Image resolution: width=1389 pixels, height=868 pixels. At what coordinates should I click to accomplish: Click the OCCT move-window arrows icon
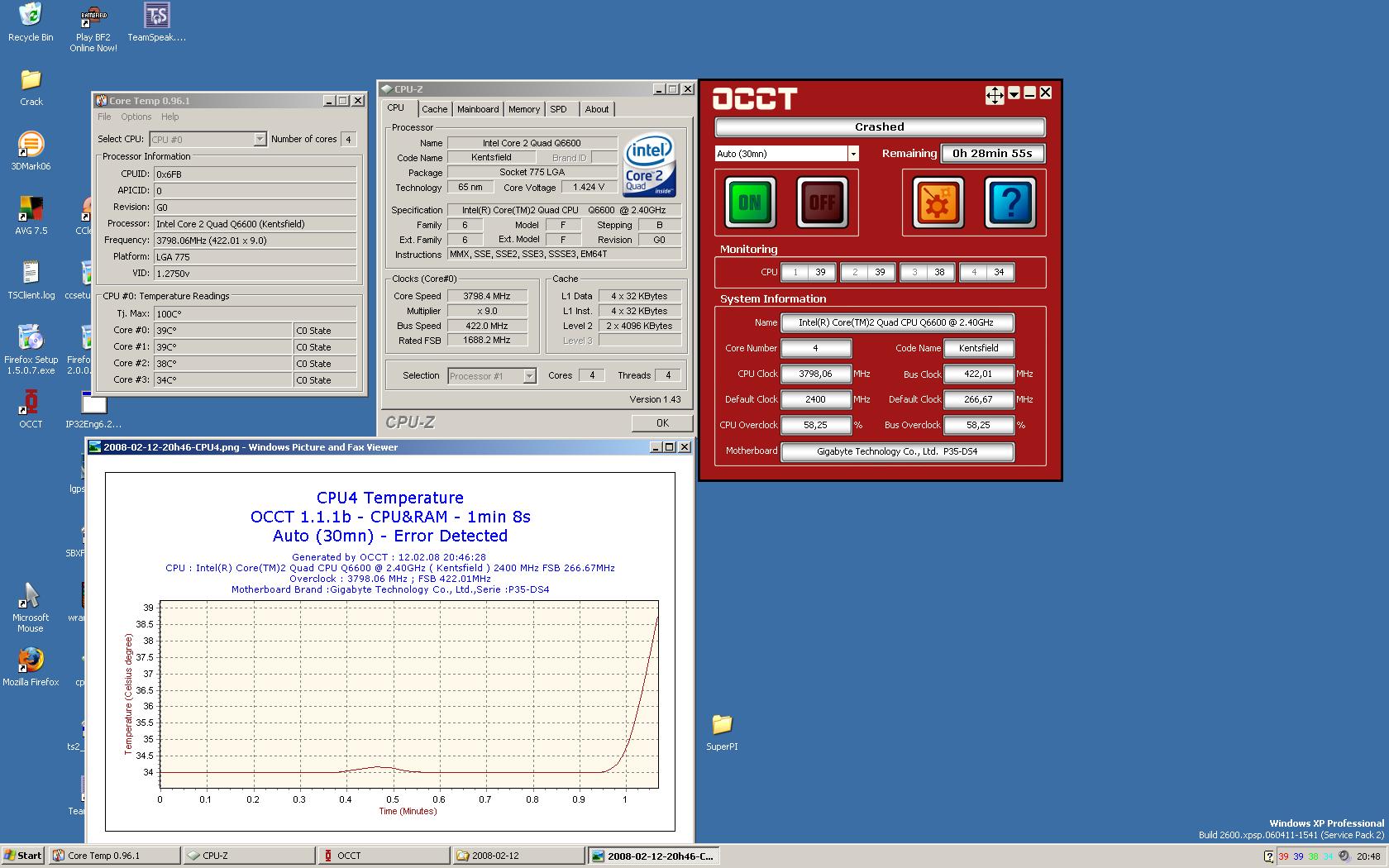pos(995,95)
